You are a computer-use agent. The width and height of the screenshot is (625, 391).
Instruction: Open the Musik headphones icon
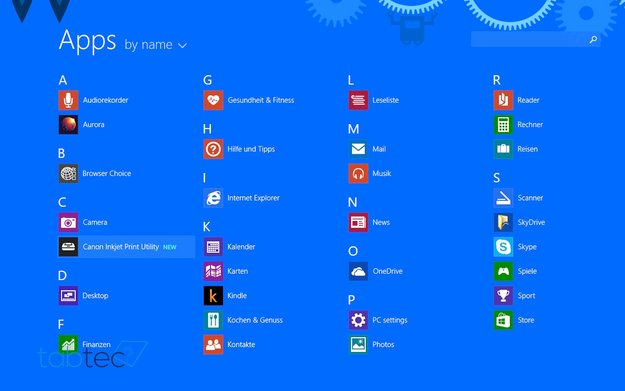(x=358, y=173)
